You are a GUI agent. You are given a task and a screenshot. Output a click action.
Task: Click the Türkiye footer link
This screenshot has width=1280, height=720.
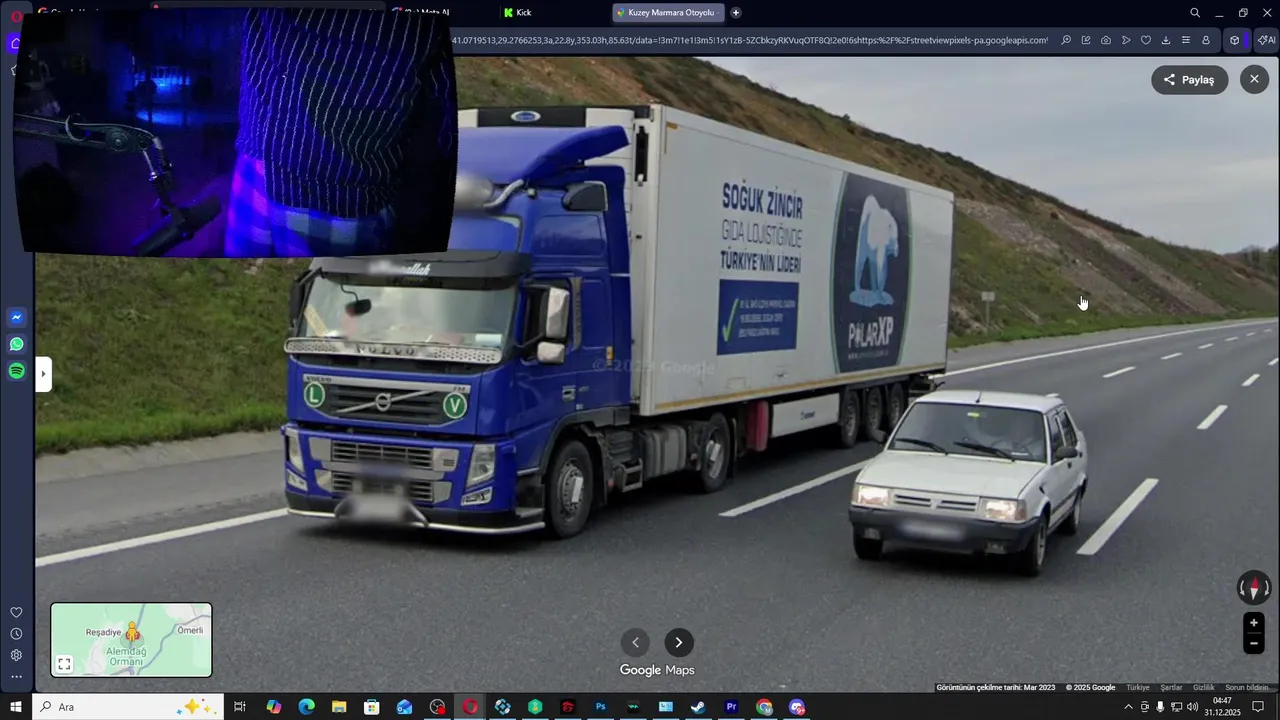coord(1138,688)
